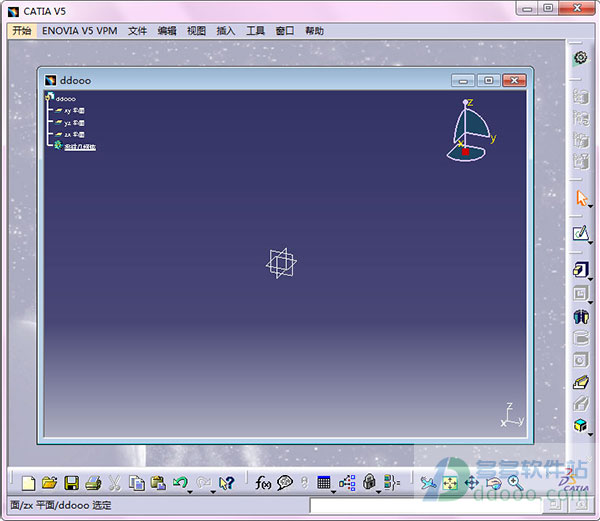Enable Fly mode with the airplane icon
Image resolution: width=600 pixels, height=521 pixels.
point(428,483)
